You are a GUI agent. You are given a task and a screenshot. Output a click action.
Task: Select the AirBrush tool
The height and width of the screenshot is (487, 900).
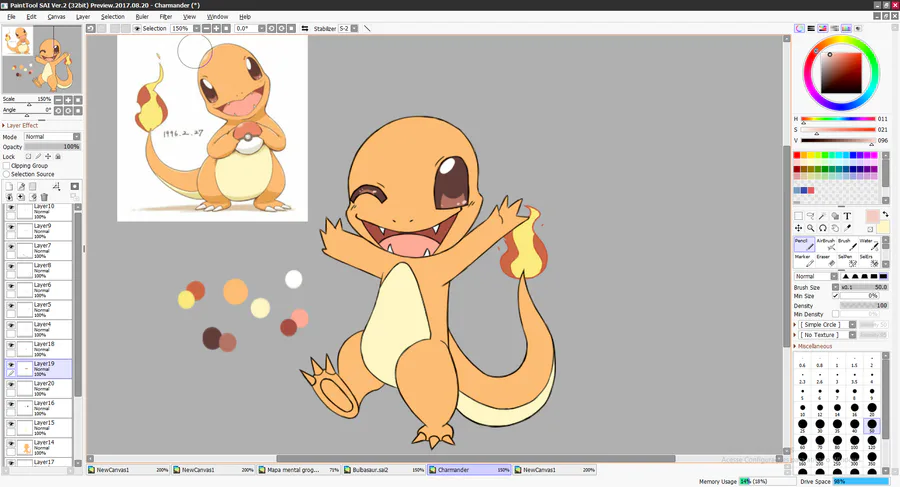point(826,244)
